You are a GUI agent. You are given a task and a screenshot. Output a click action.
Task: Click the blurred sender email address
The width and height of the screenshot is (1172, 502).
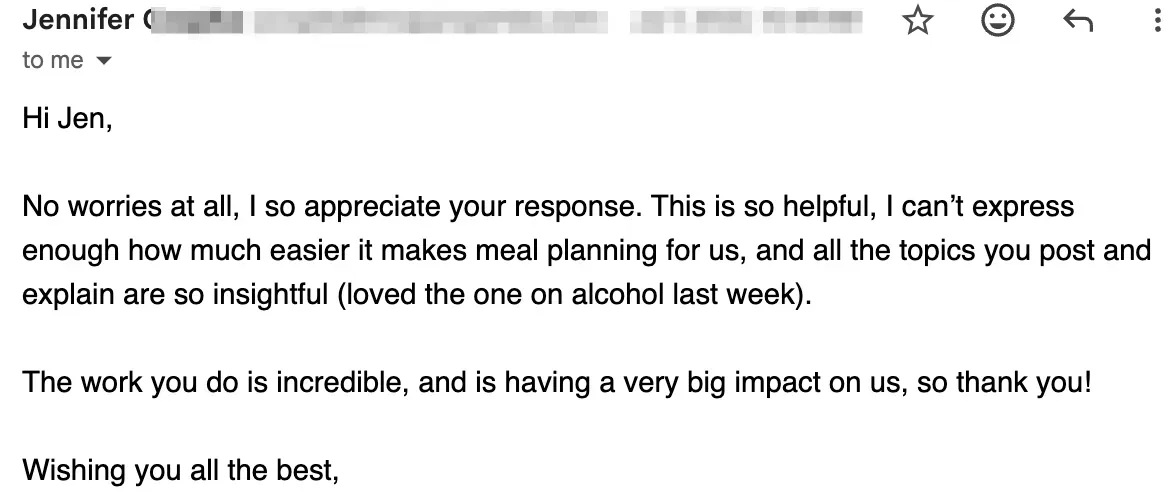point(430,20)
